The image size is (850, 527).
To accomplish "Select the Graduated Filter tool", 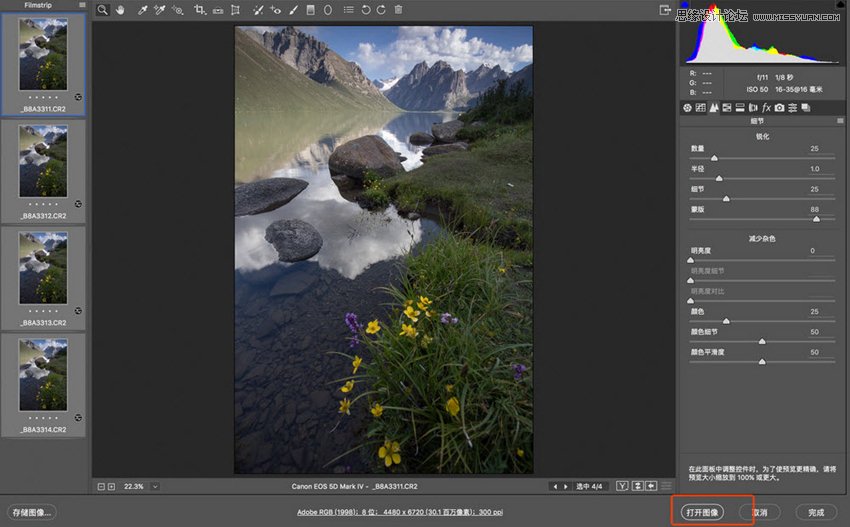I will click(x=311, y=10).
